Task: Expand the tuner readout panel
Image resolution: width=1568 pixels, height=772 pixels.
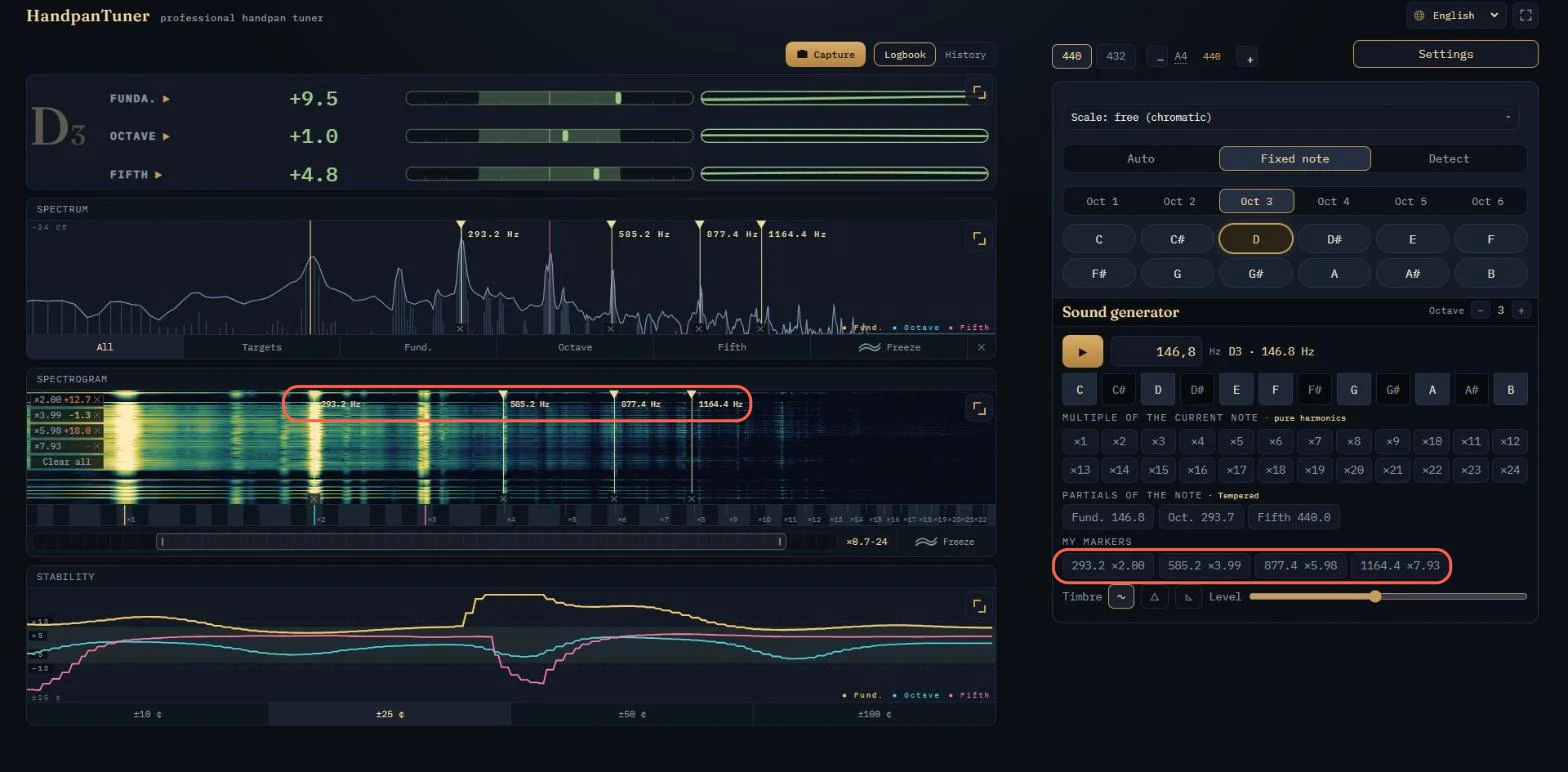Action: pyautogui.click(x=979, y=93)
